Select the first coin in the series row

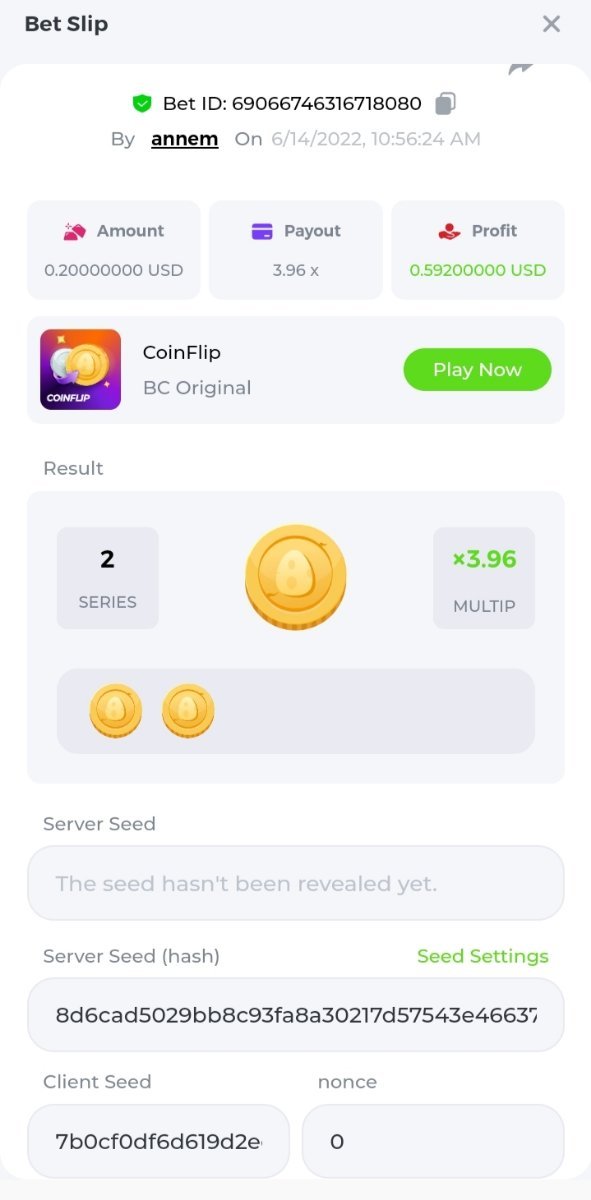pos(116,711)
